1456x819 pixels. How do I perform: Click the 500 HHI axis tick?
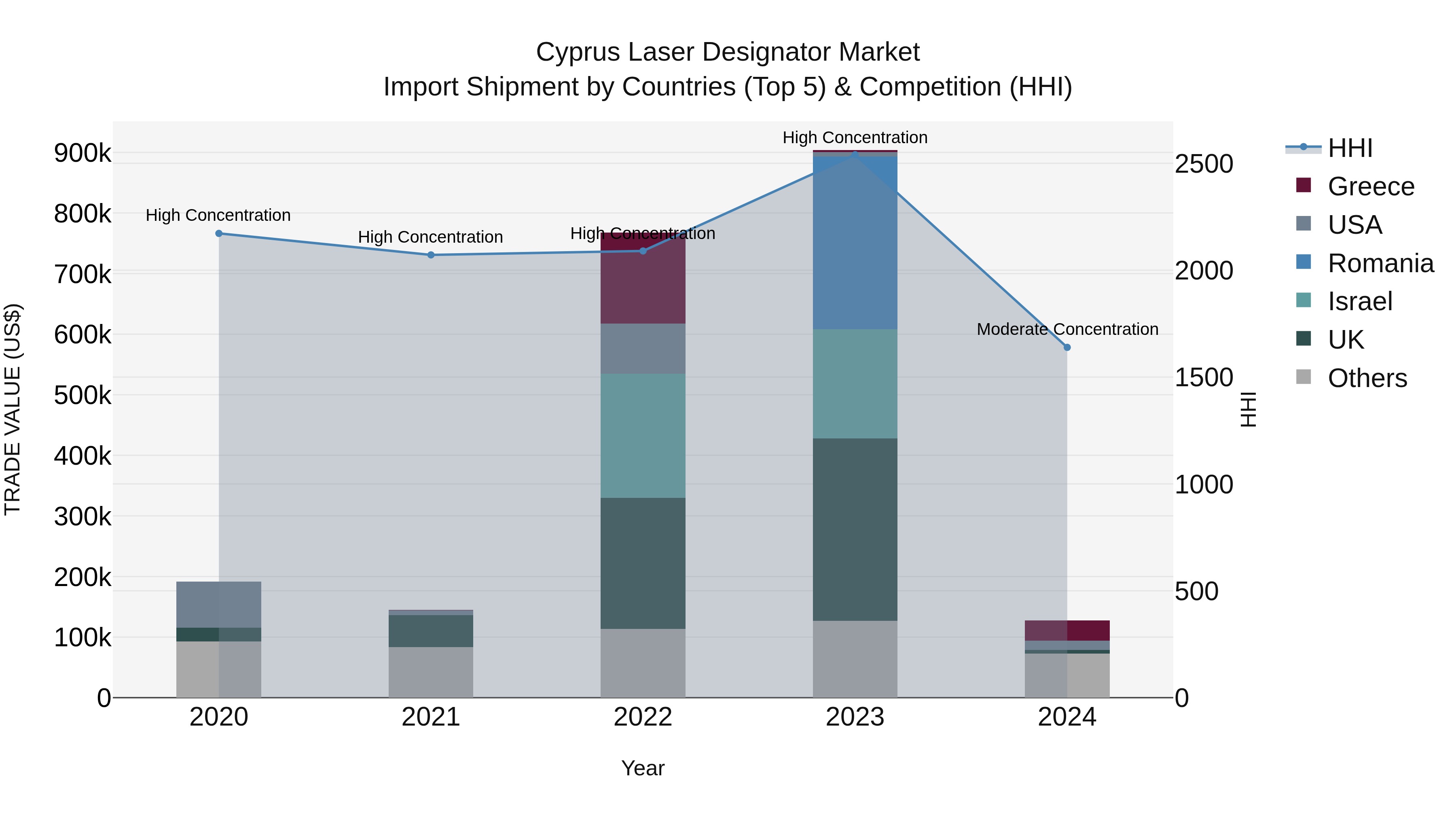point(1197,592)
